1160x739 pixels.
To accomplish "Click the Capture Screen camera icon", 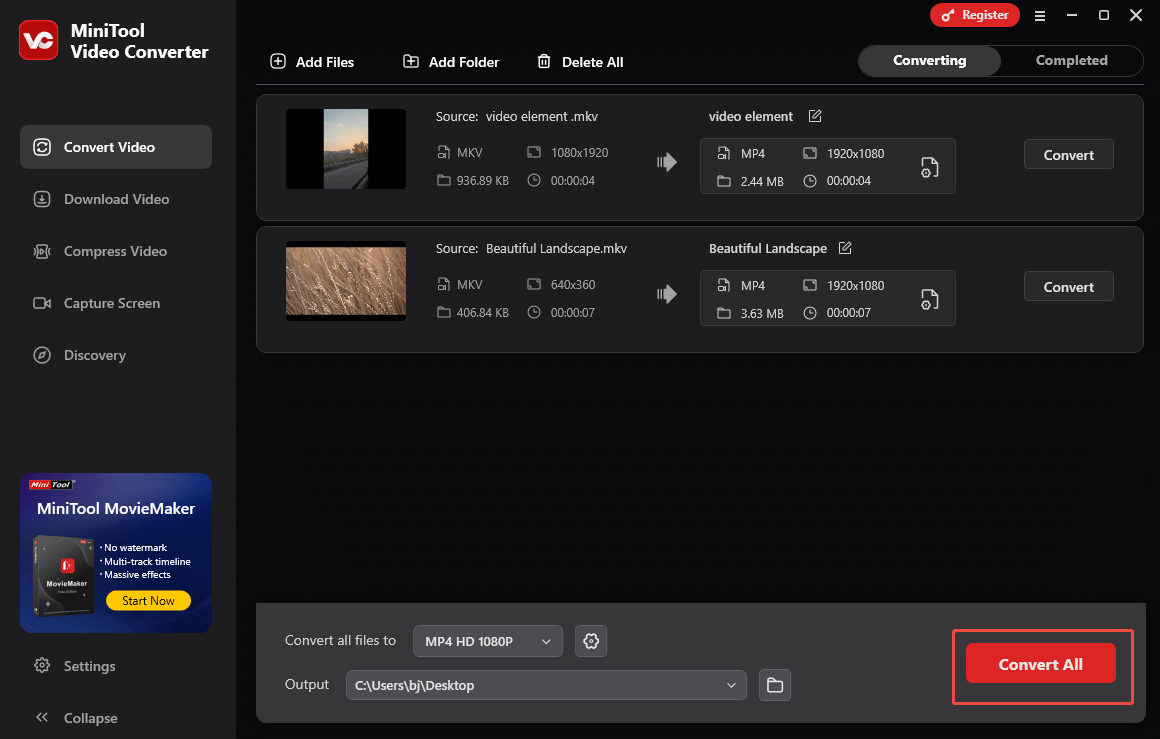I will point(42,303).
